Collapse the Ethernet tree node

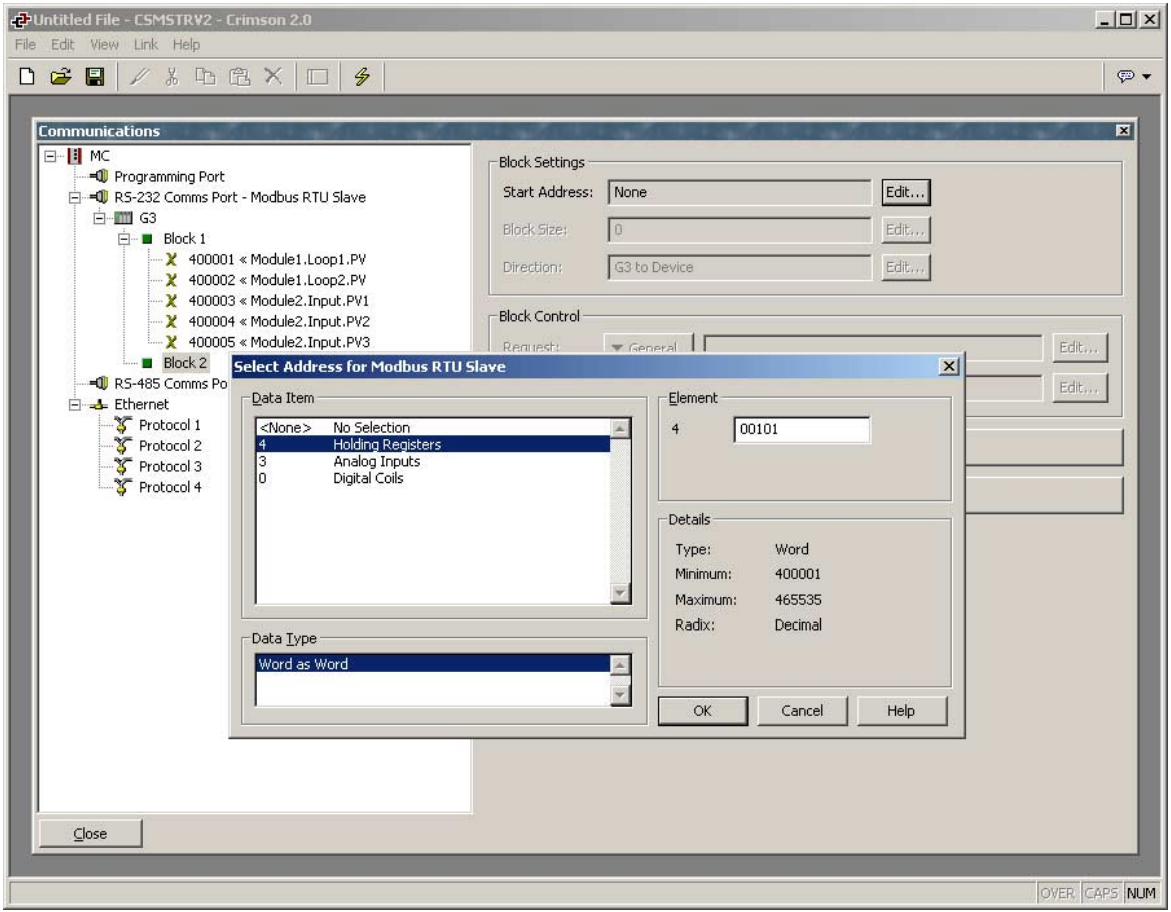coord(75,405)
